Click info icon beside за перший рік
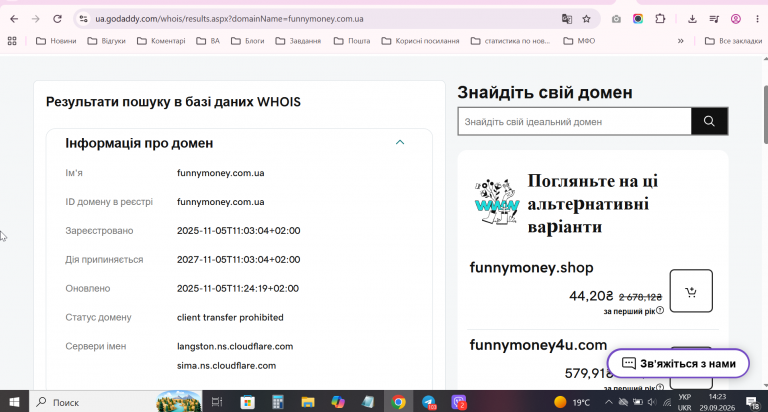This screenshot has height=412, width=768. tap(660, 311)
